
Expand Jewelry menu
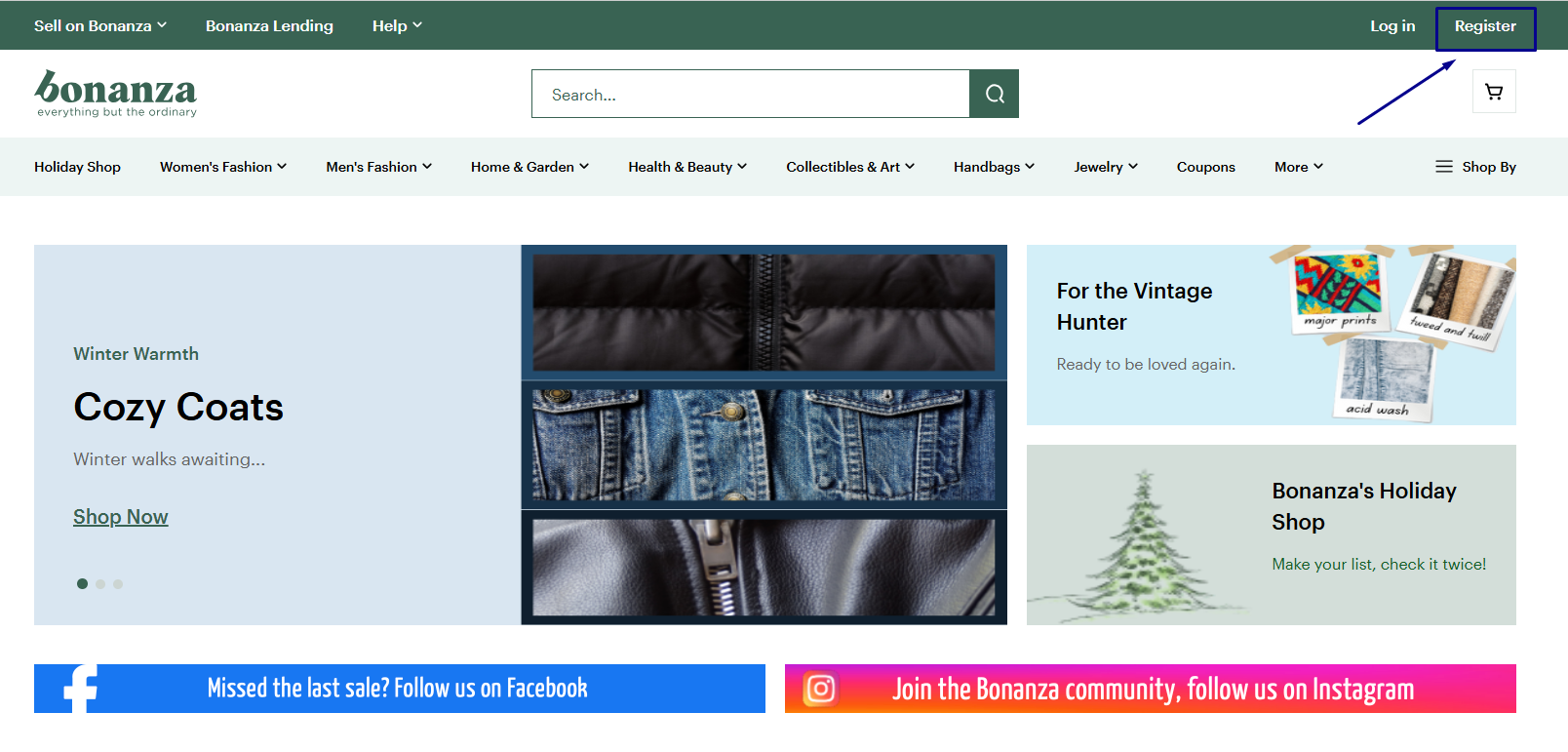[1106, 167]
